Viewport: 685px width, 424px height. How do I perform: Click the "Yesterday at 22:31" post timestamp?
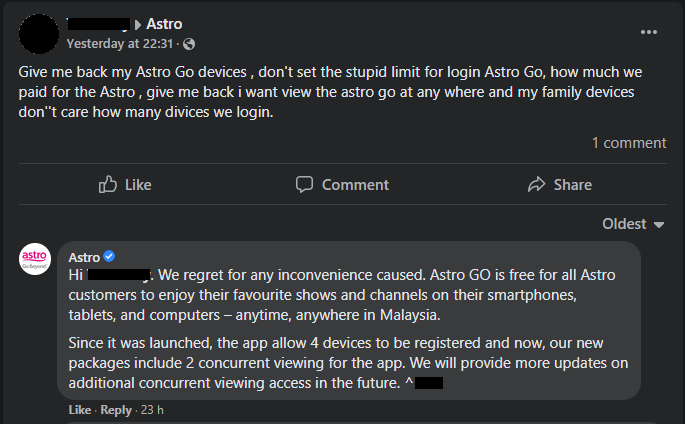point(123,44)
